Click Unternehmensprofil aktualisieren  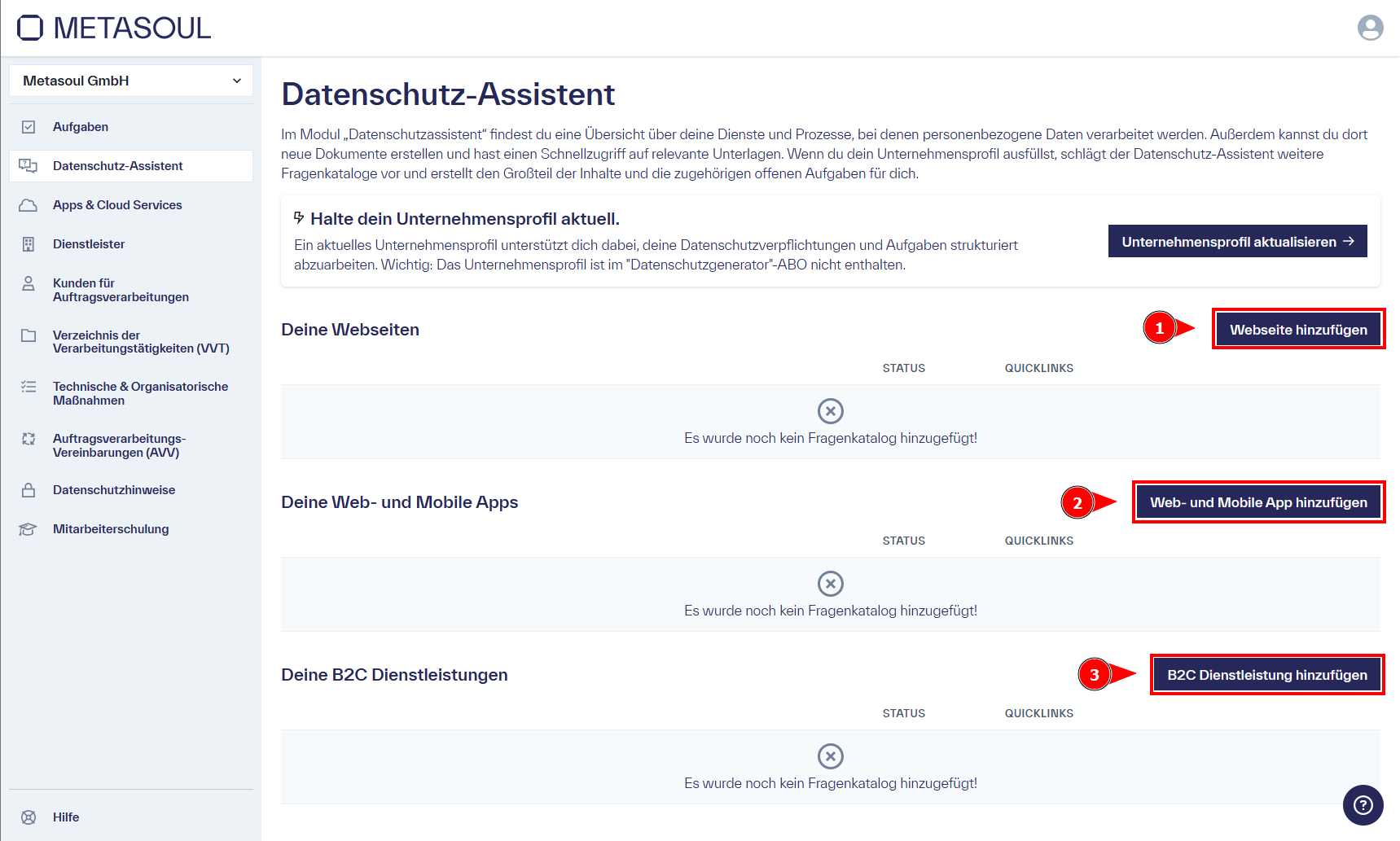(1237, 241)
